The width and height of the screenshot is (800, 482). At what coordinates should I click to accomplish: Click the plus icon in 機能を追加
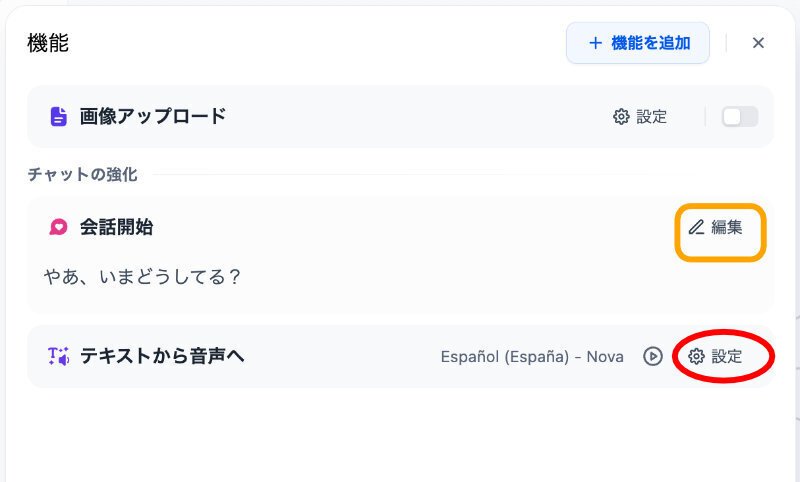pyautogui.click(x=595, y=43)
